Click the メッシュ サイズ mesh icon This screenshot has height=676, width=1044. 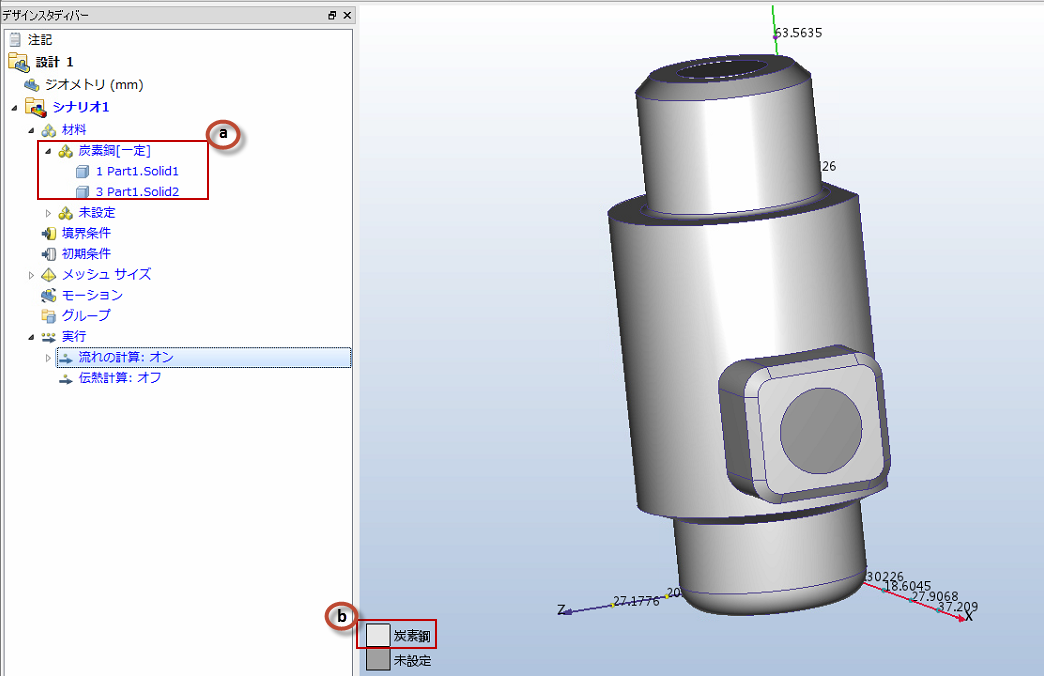click(x=49, y=274)
